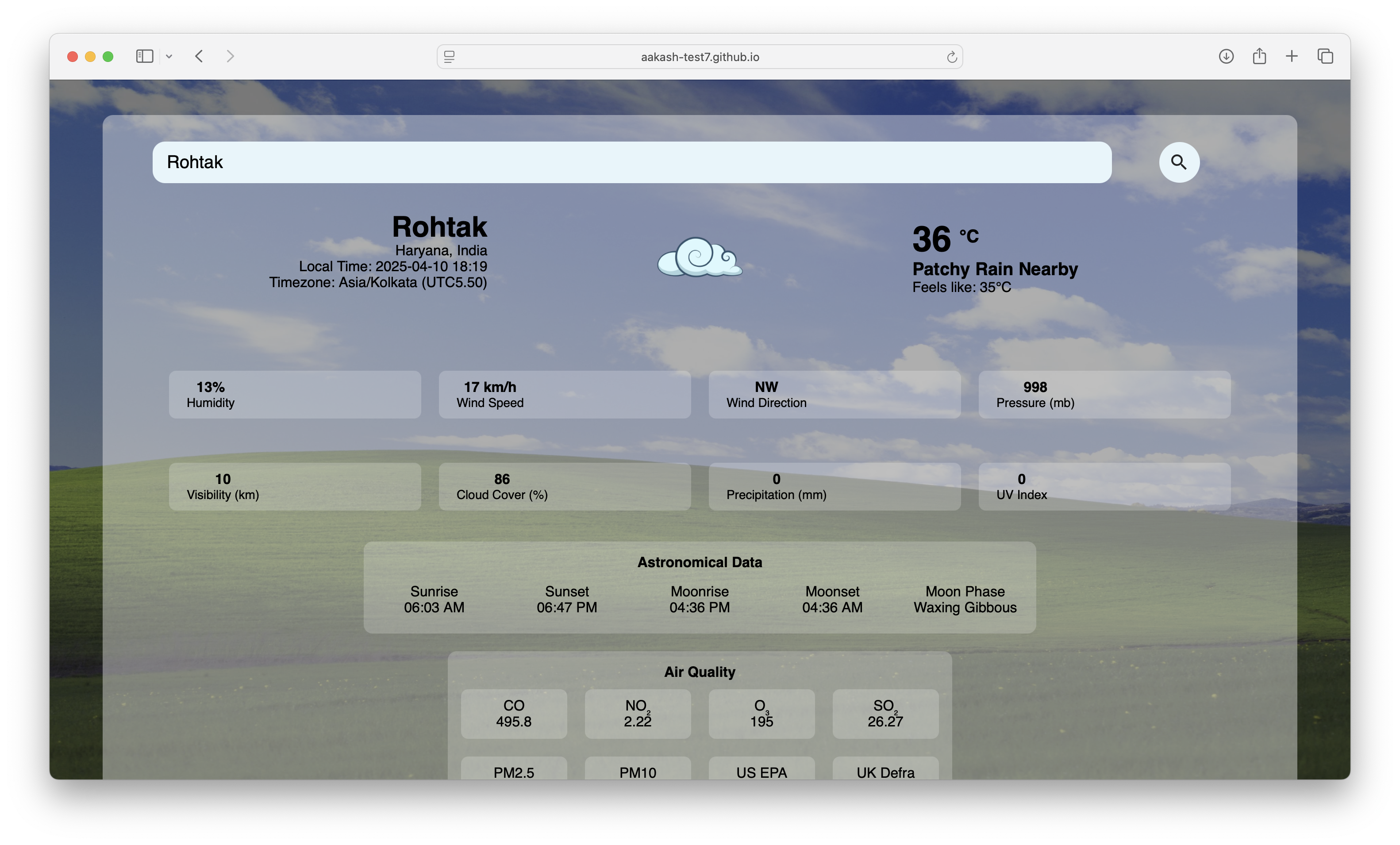Image resolution: width=1400 pixels, height=845 pixels.
Task: Click the Share icon in toolbar
Action: (1259, 56)
